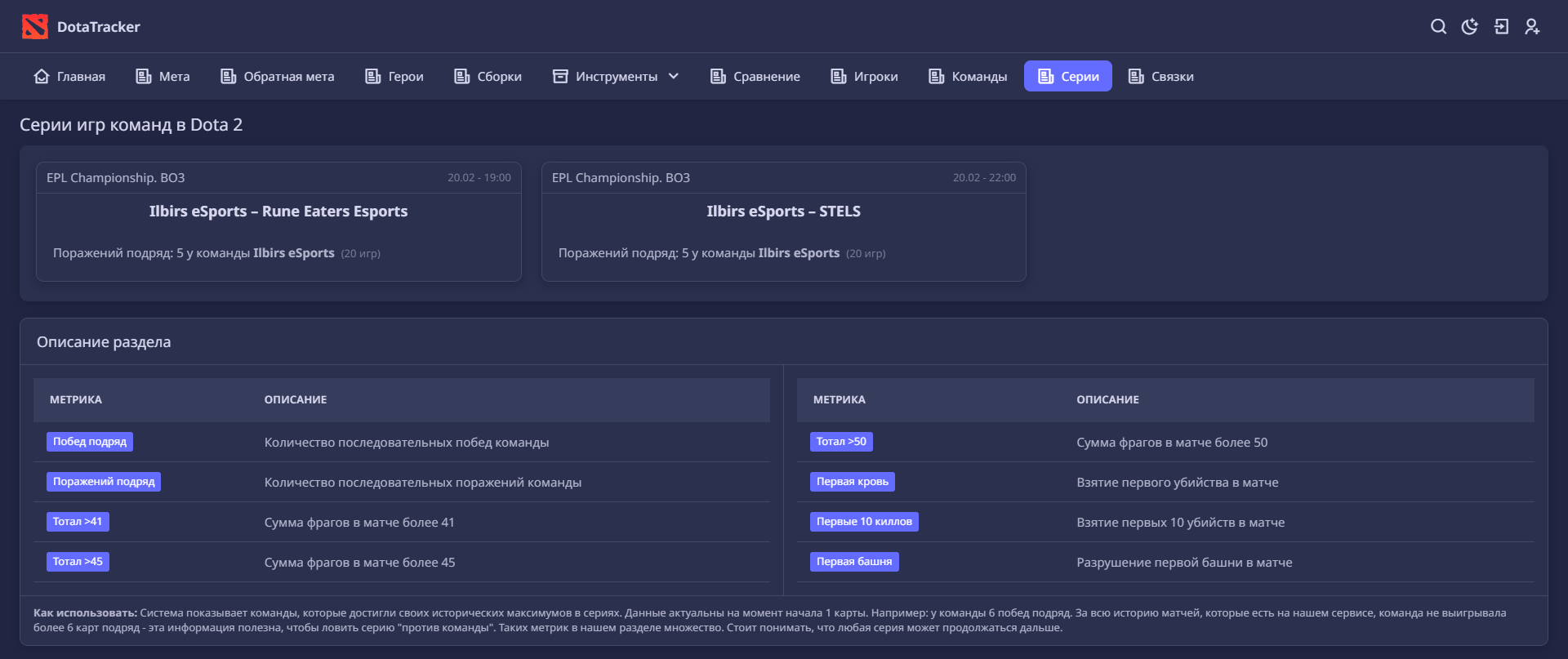The width and height of the screenshot is (1568, 659).
Task: Click 'Сумма фрагов в матче более 41' text
Action: click(x=359, y=523)
